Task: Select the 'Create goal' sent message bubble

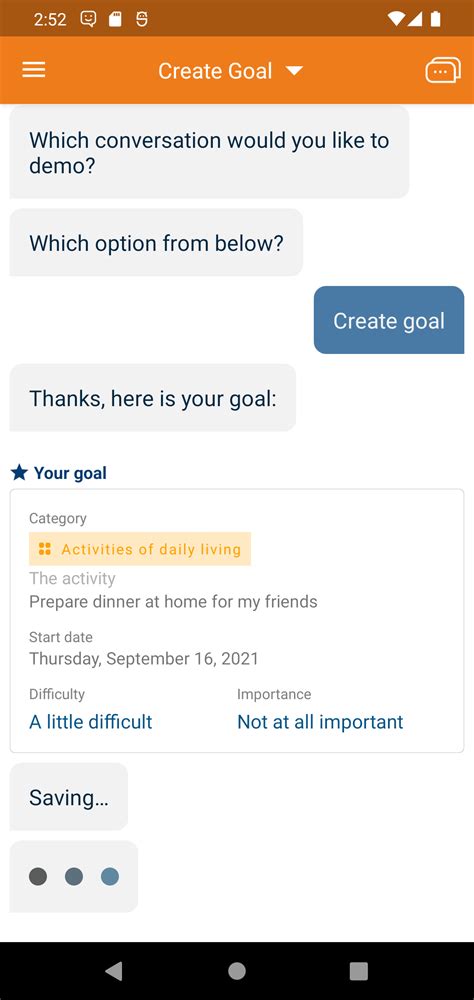Action: [x=389, y=320]
